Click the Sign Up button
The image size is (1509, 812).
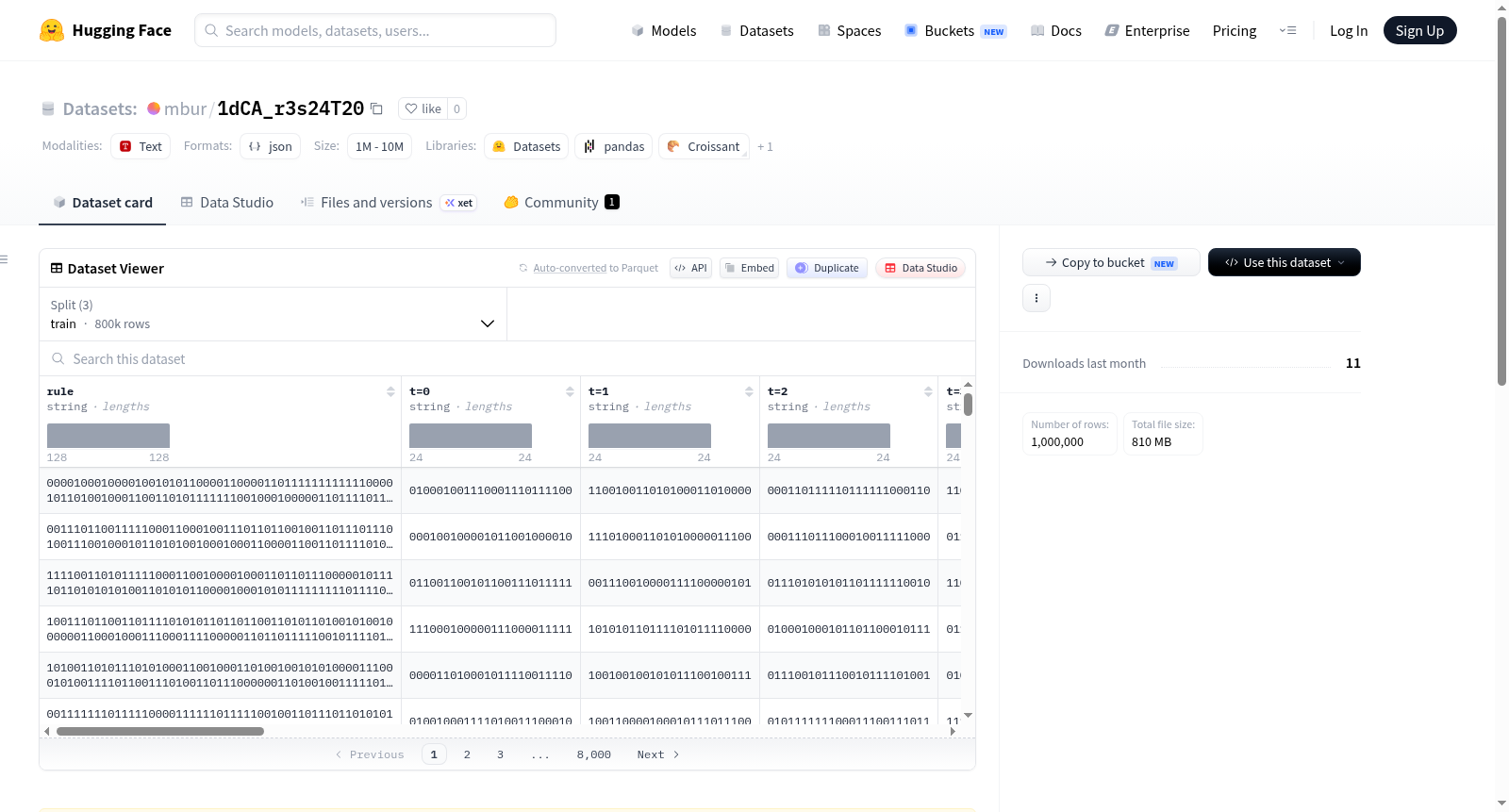point(1420,30)
